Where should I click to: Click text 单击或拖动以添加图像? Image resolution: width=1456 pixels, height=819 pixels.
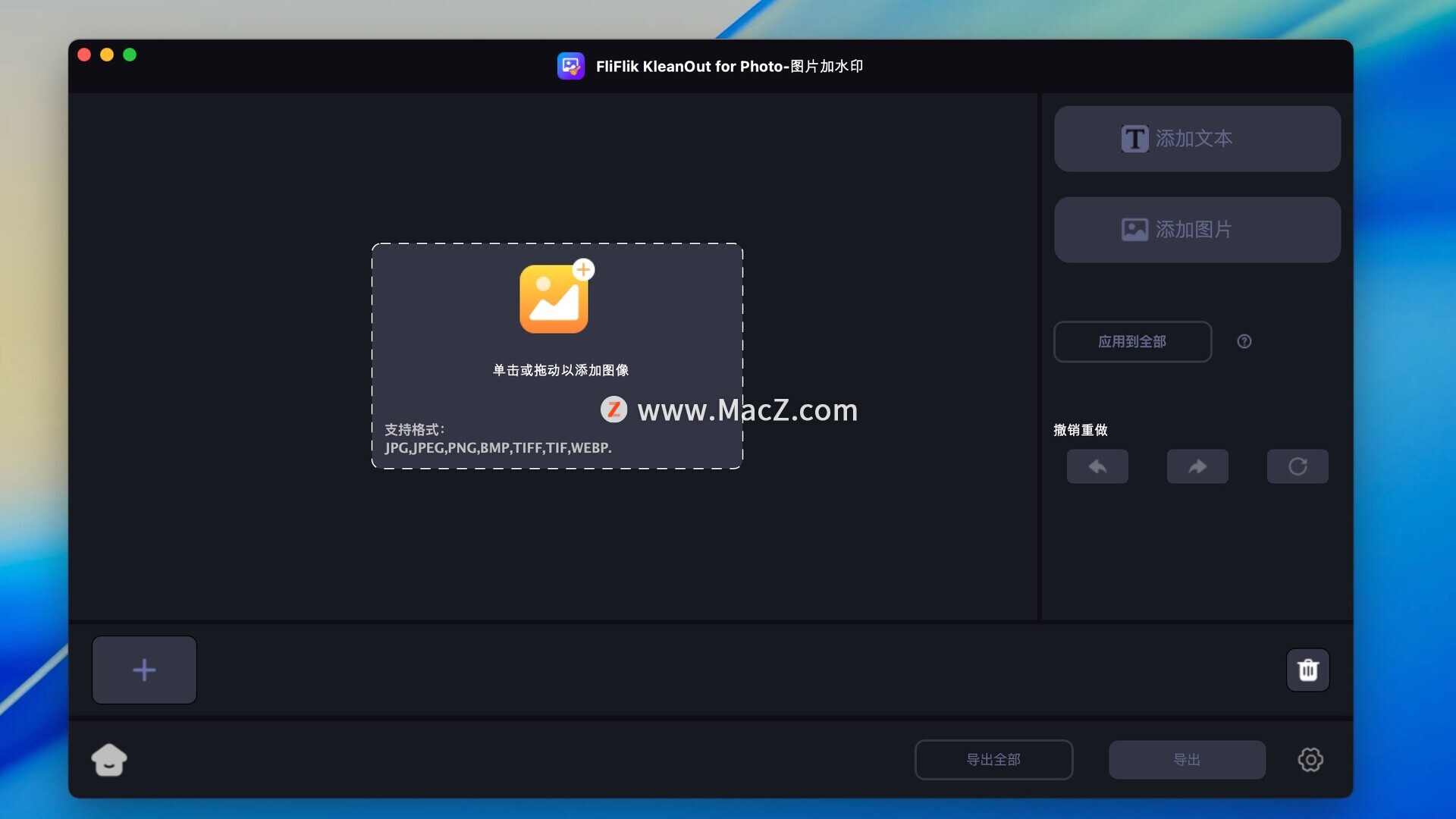point(561,370)
